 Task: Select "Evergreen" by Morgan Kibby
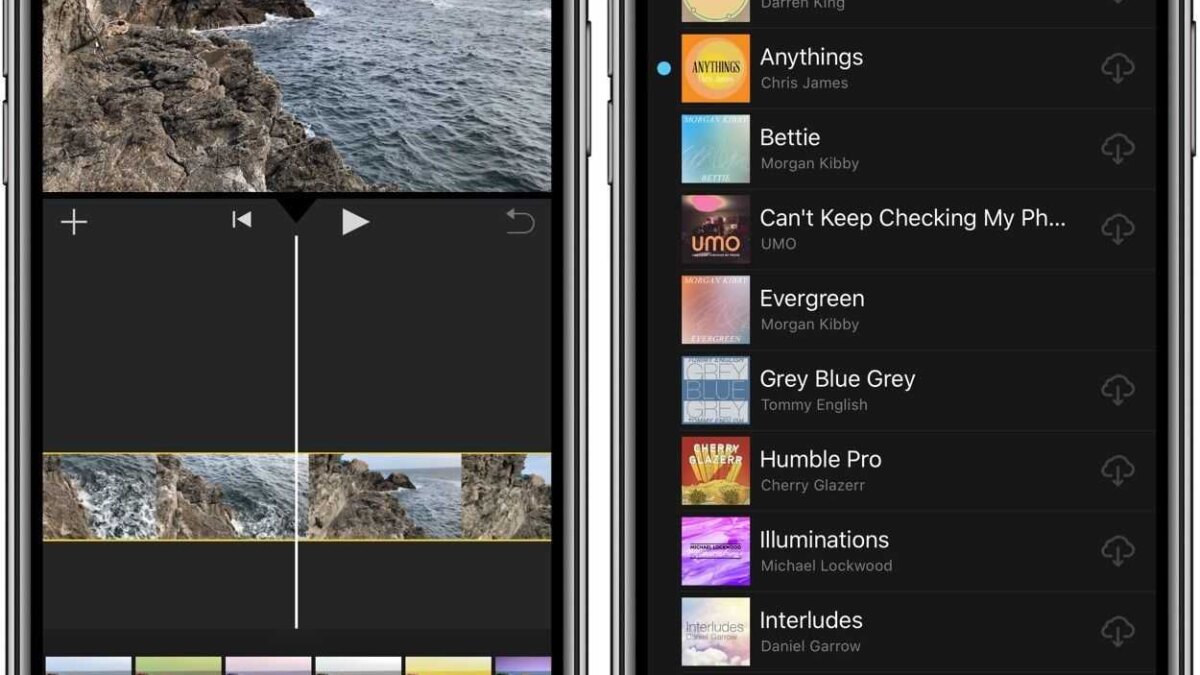point(900,310)
